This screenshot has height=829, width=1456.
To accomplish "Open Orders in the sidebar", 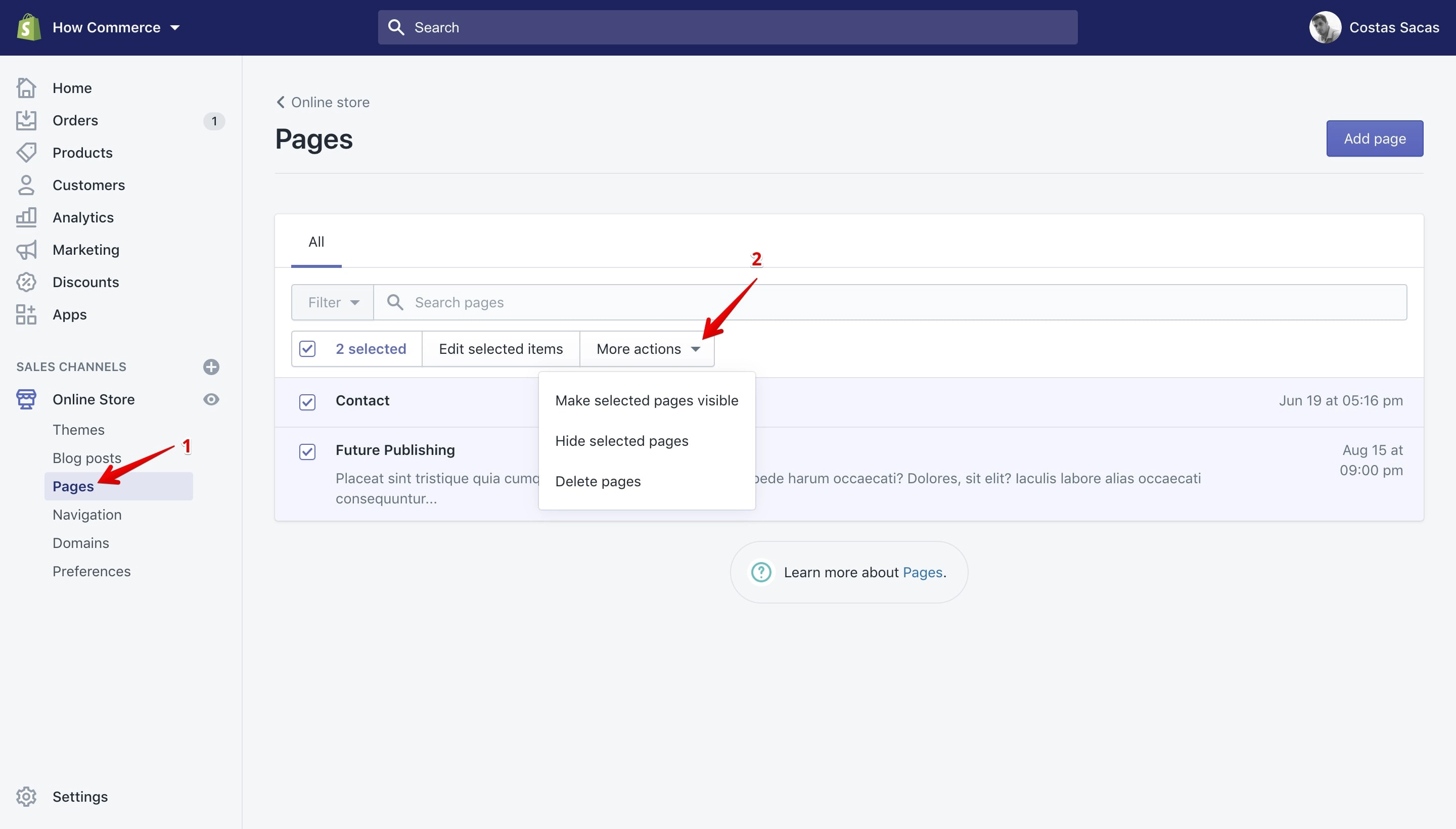I will click(75, 120).
